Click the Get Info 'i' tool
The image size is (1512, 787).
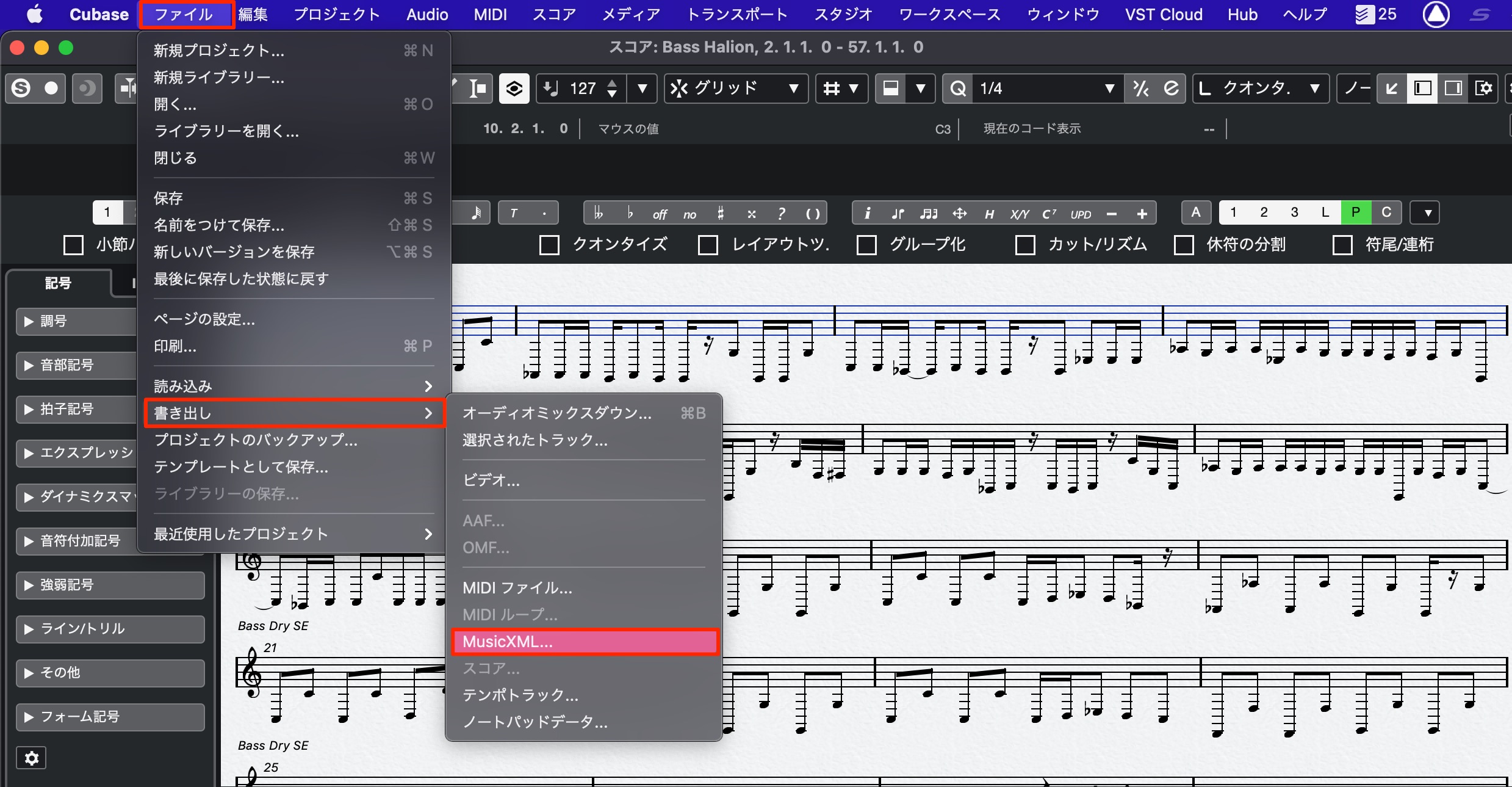click(x=868, y=214)
